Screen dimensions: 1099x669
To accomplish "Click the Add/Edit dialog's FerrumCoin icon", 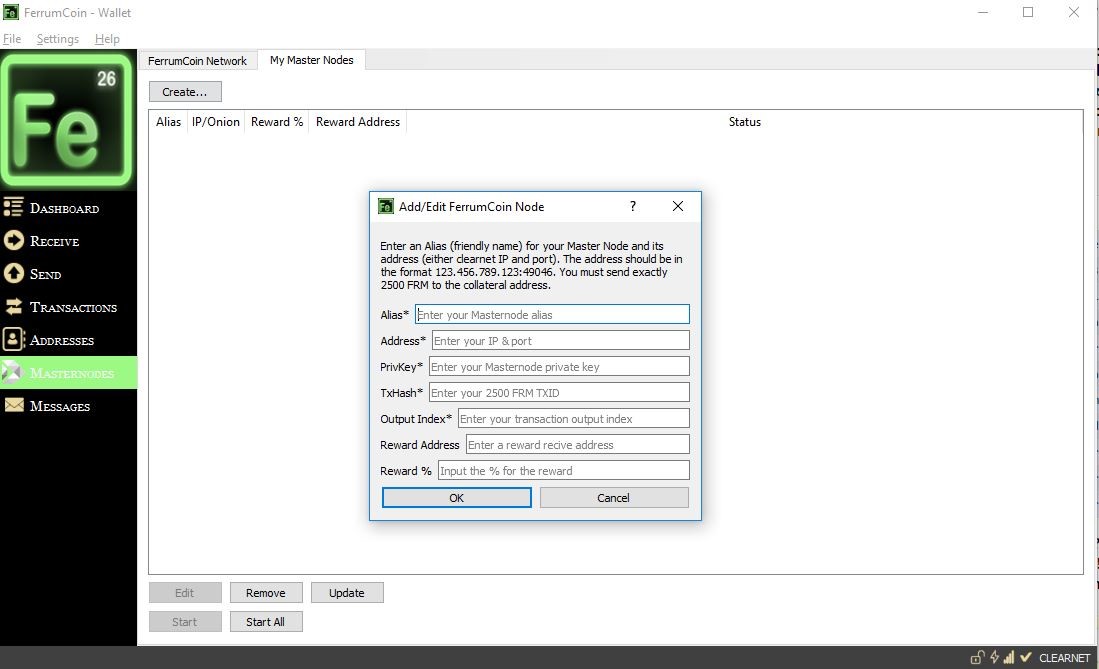I will (385, 206).
